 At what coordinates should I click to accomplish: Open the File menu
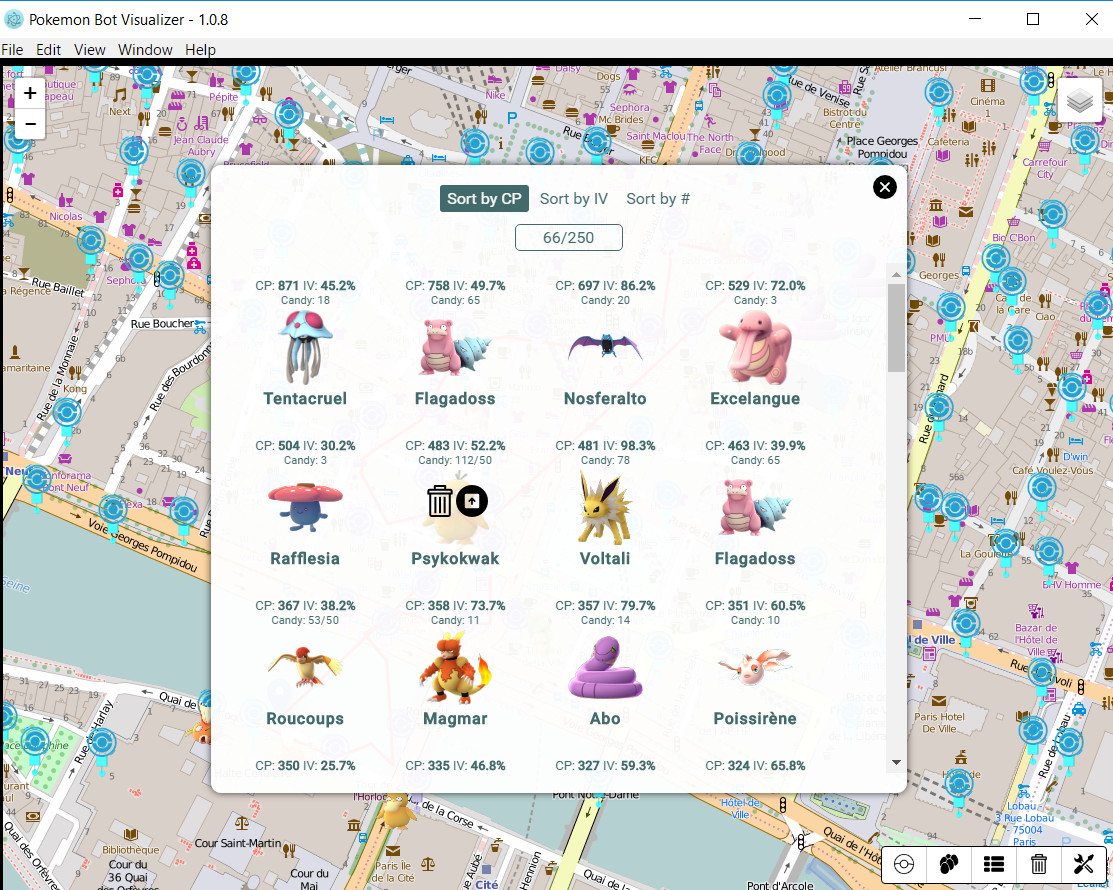click(12, 50)
